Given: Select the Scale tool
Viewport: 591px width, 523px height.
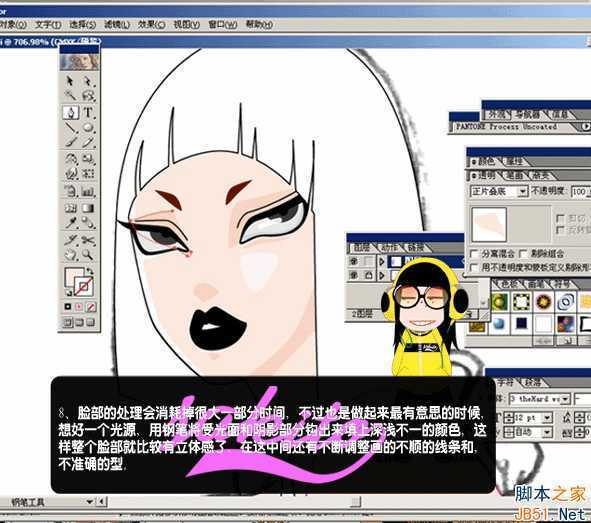Looking at the screenshot, I should click(x=88, y=159).
